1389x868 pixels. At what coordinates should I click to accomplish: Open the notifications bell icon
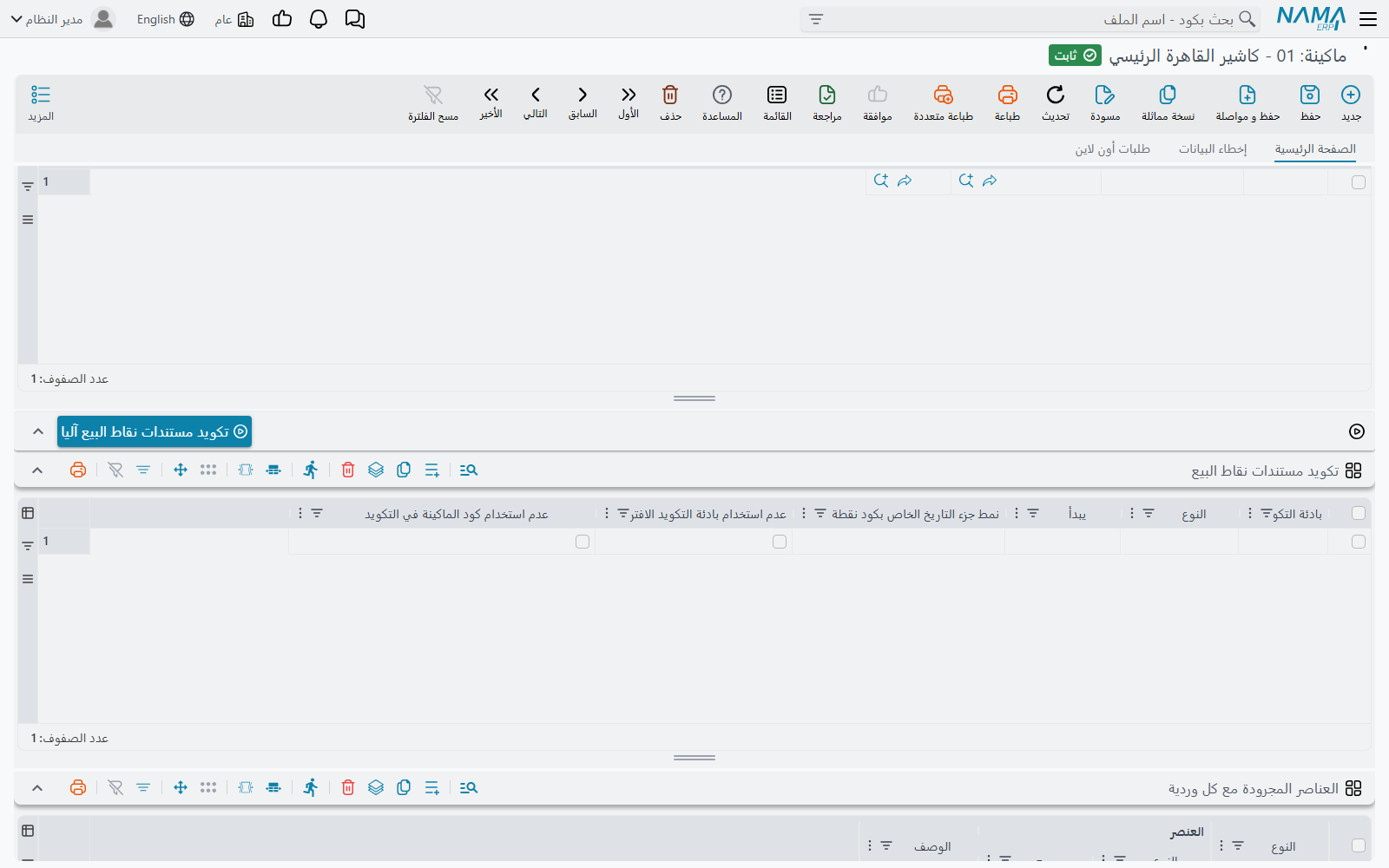tap(319, 19)
